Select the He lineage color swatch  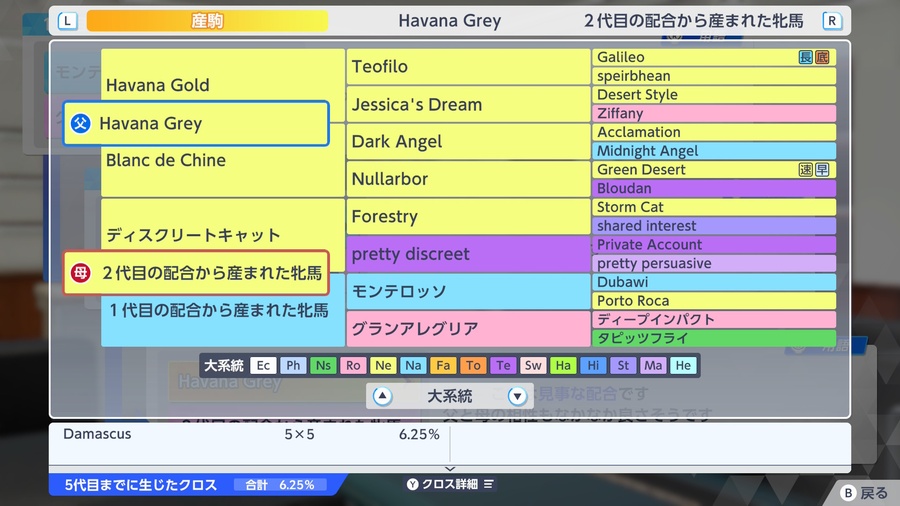tap(683, 365)
